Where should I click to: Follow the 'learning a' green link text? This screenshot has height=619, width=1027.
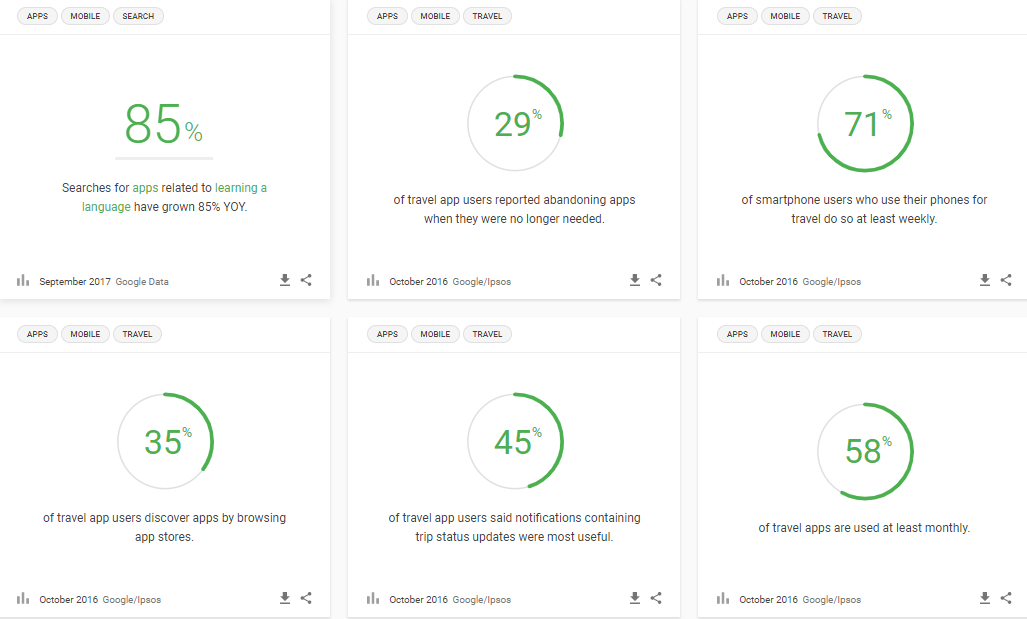[x=240, y=188]
